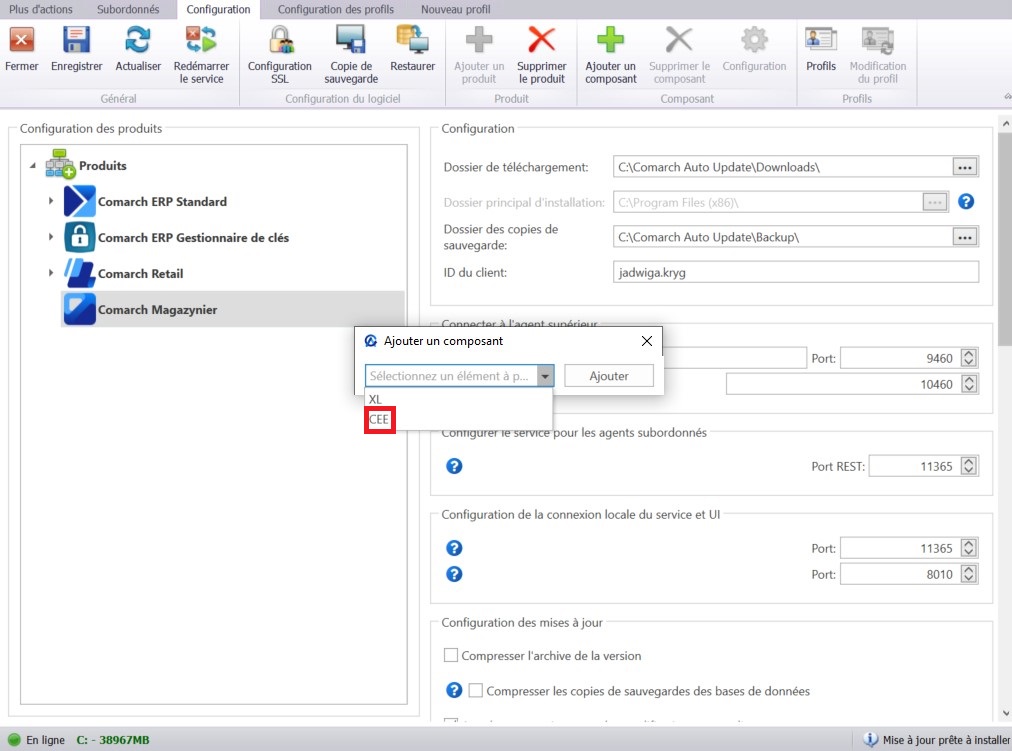Refresh using the Actualiser icon
Screen dimensions: 1012x751
pos(137,40)
